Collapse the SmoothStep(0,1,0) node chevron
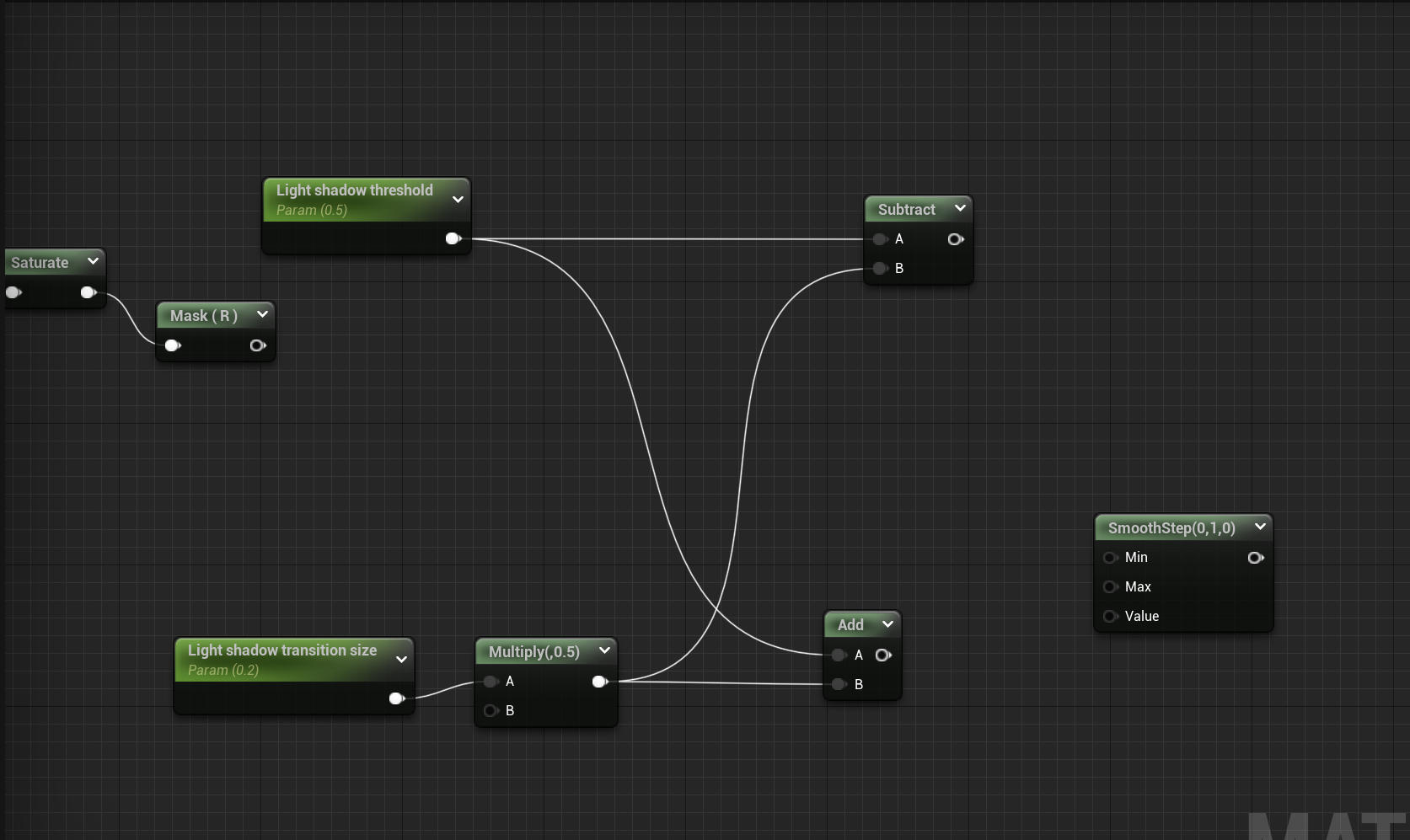The image size is (1410, 840). coord(1260,527)
